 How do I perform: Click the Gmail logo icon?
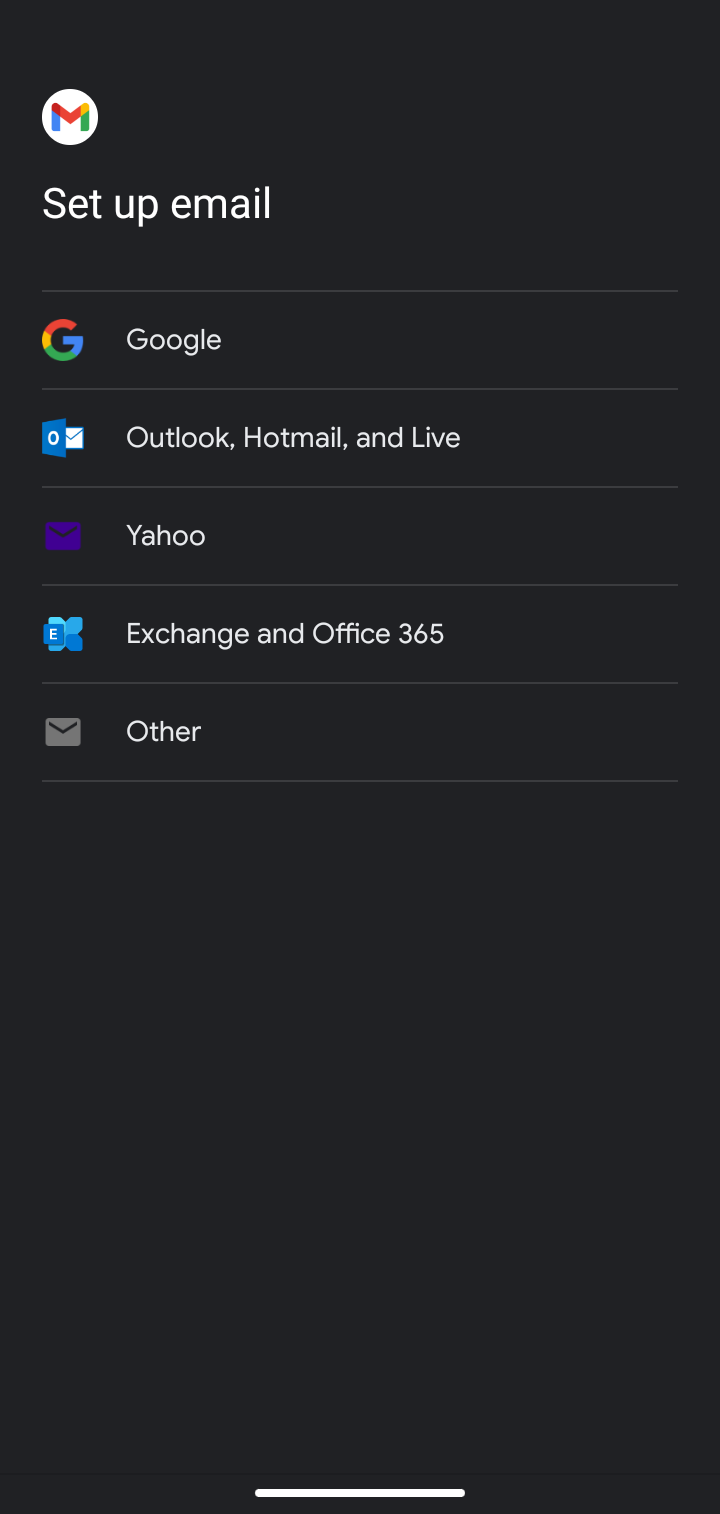(70, 117)
